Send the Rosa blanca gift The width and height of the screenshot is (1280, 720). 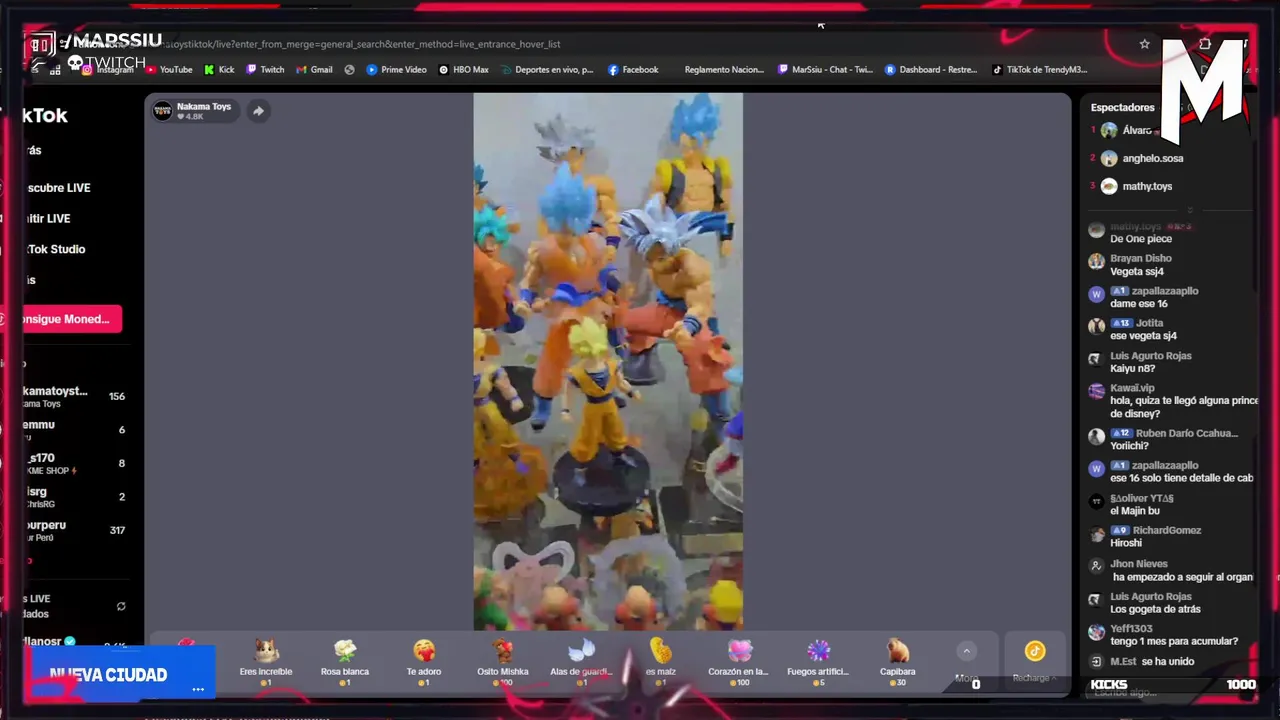345,660
